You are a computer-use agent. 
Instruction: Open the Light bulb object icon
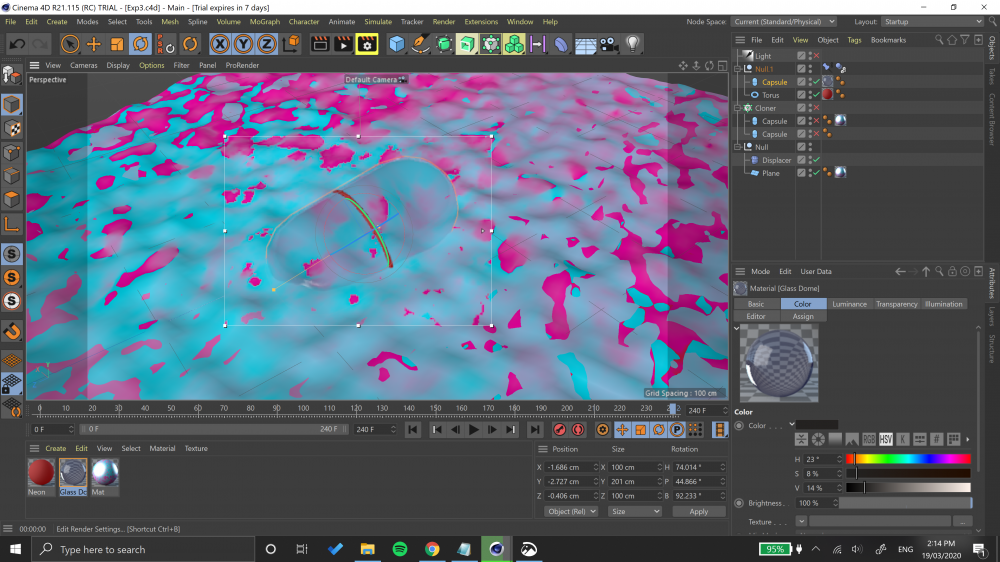[x=632, y=44]
